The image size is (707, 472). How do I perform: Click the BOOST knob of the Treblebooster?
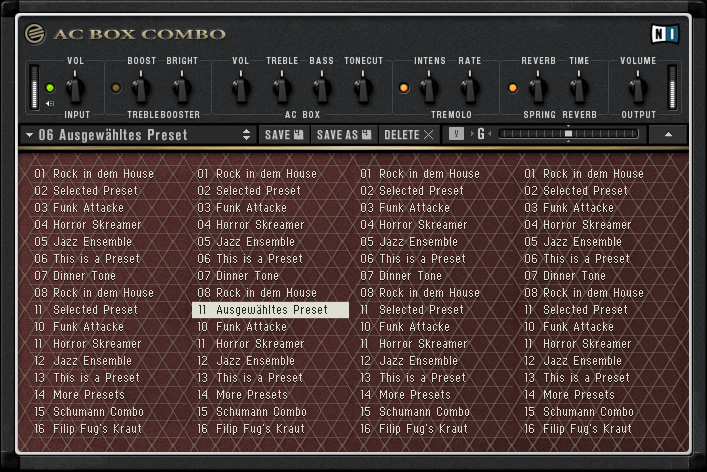[141, 88]
